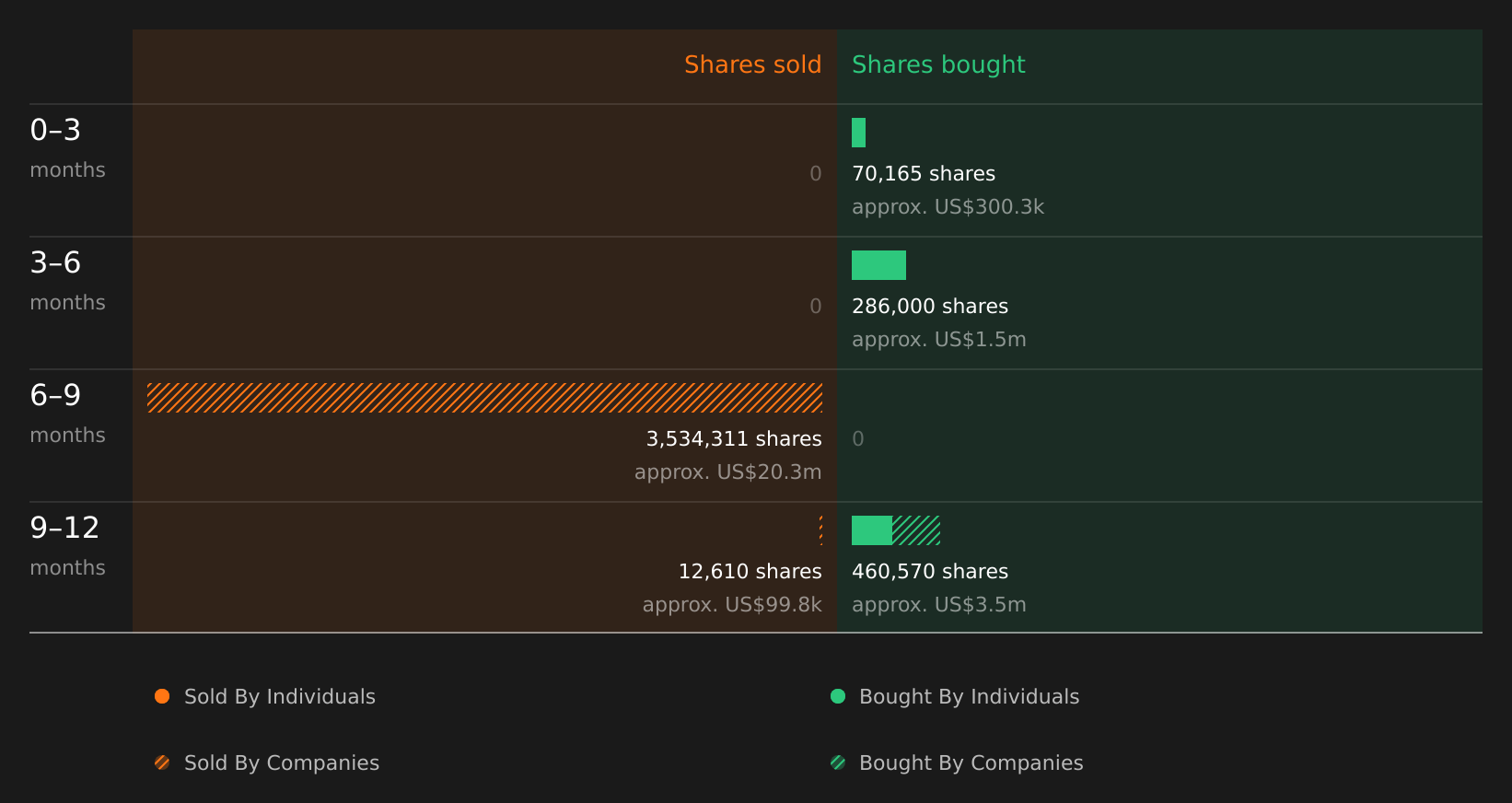Select the Sold By Individuals legend label
1512x803 pixels.
280,697
